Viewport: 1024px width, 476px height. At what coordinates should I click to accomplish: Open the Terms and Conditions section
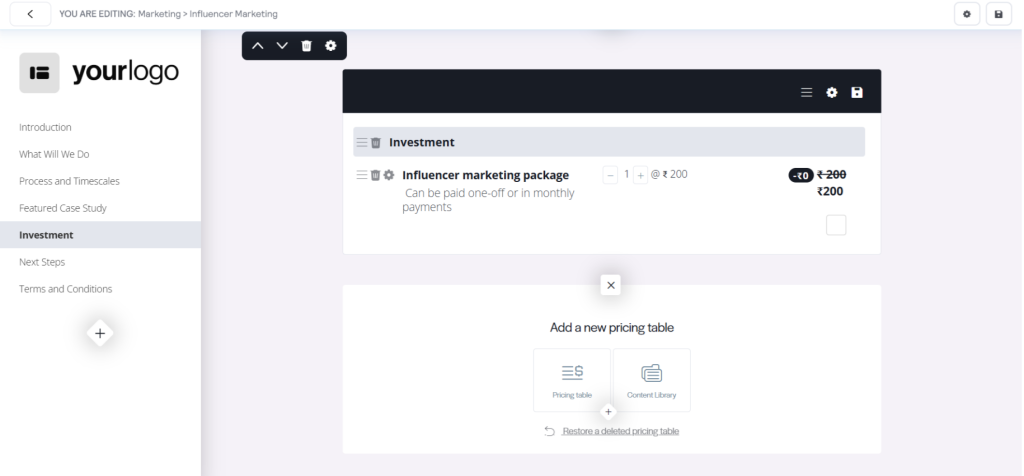[x=65, y=289]
